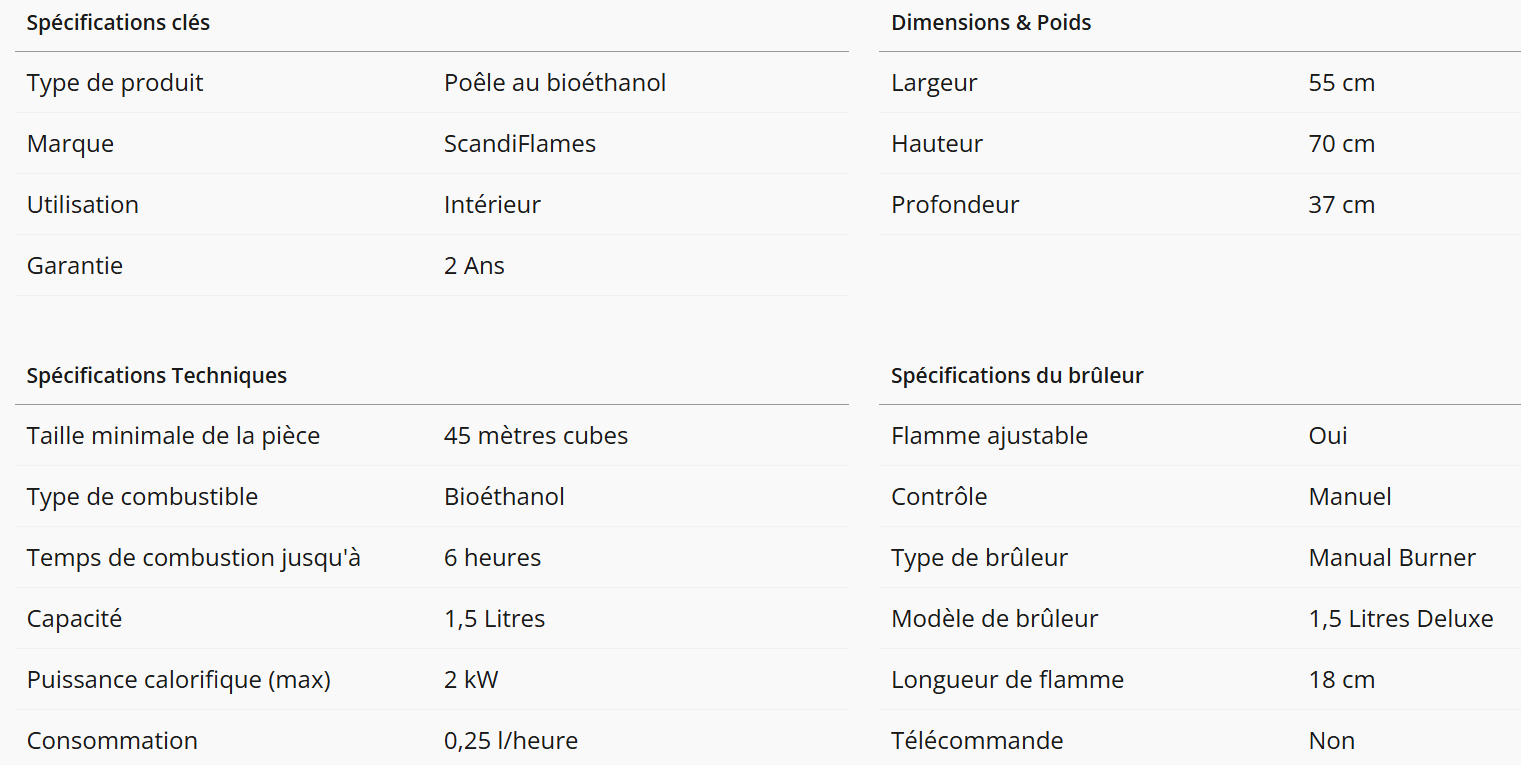The height and width of the screenshot is (765, 1521).
Task: Select the Capacité 1,5 Litres value
Action: [x=495, y=619]
